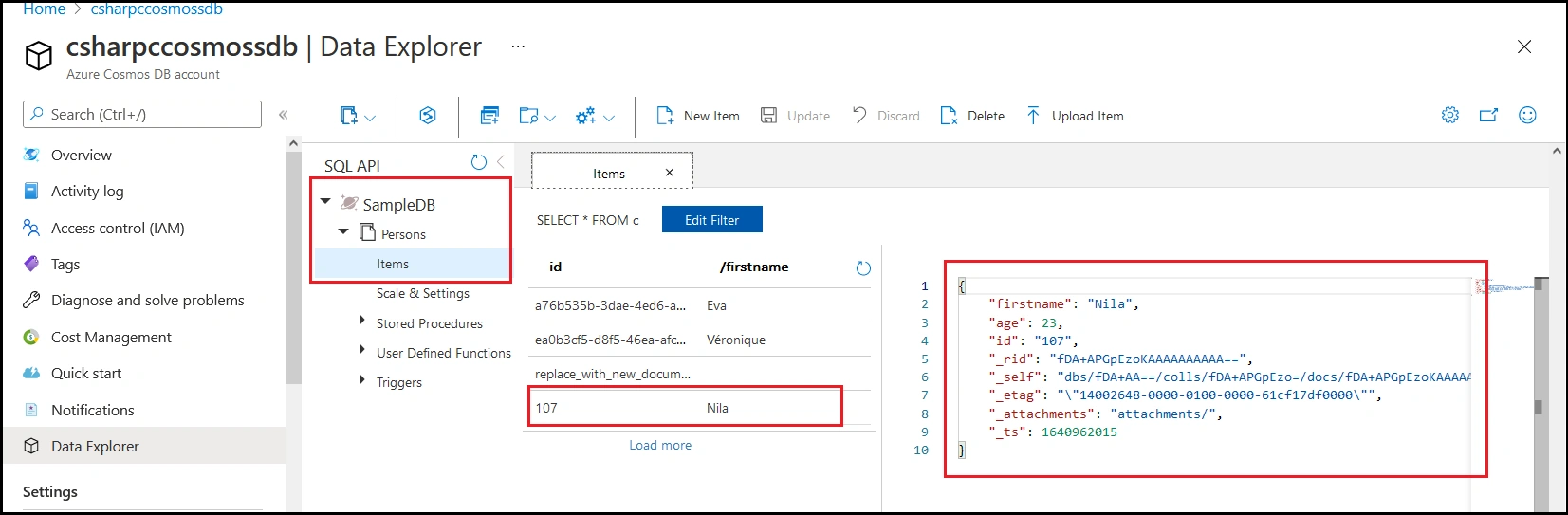Focus the Search (Ctrl+/) field
The image size is (1568, 515).
pyautogui.click(x=142, y=114)
